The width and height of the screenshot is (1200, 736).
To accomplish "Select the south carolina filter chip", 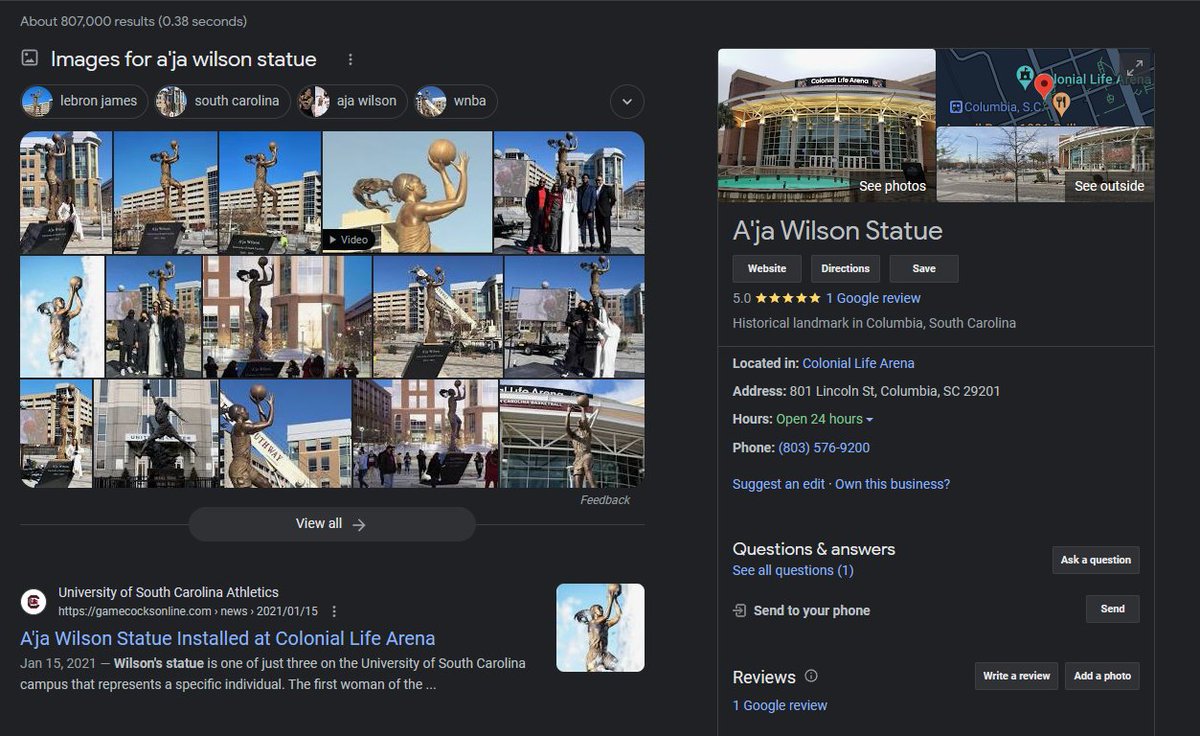I will tap(223, 101).
